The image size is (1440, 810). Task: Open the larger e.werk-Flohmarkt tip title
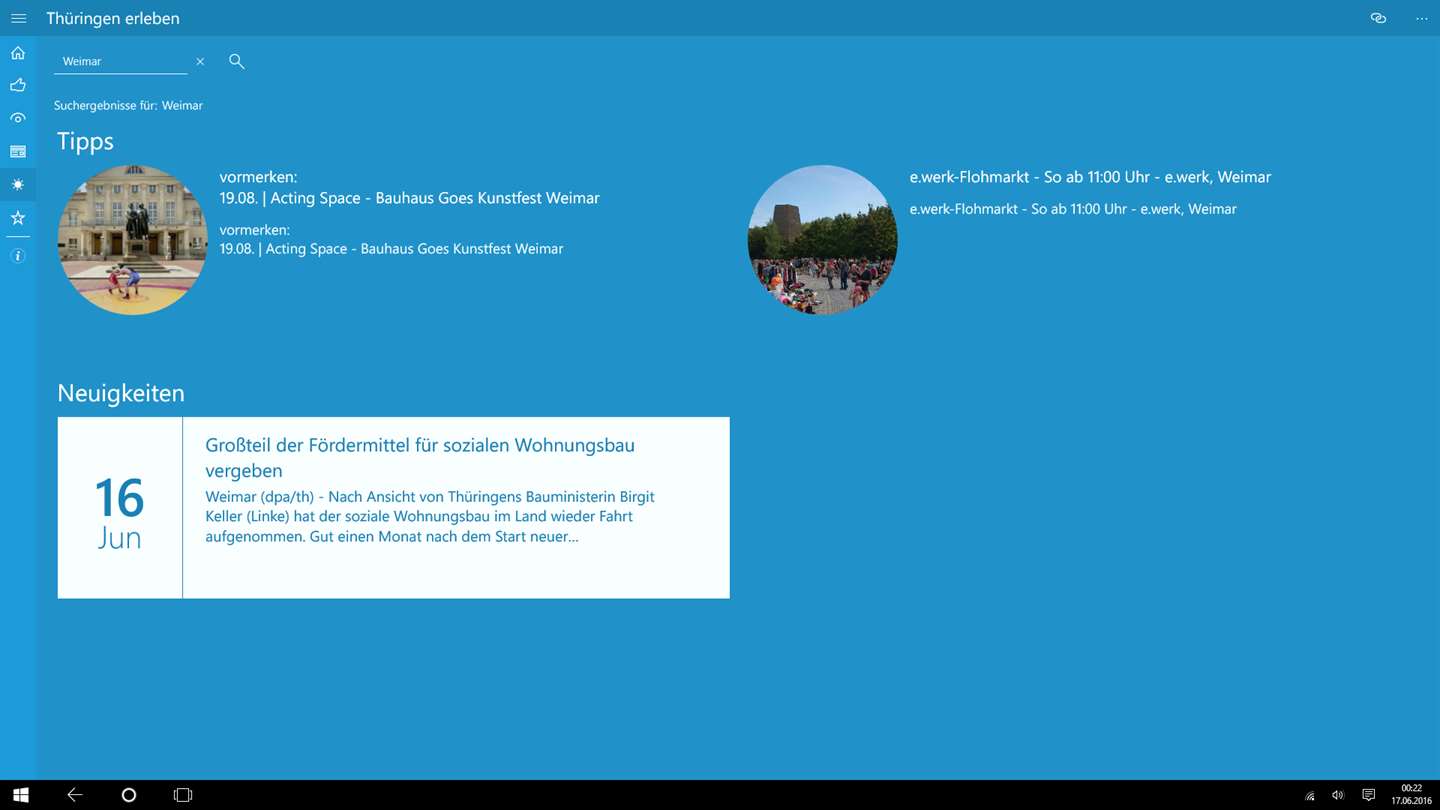pyautogui.click(x=1090, y=177)
